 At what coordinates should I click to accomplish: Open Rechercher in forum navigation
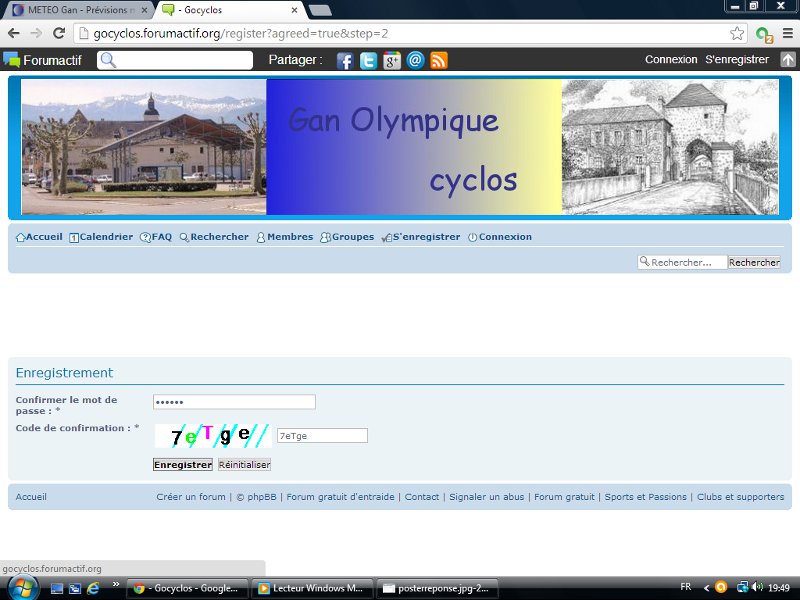(x=214, y=237)
